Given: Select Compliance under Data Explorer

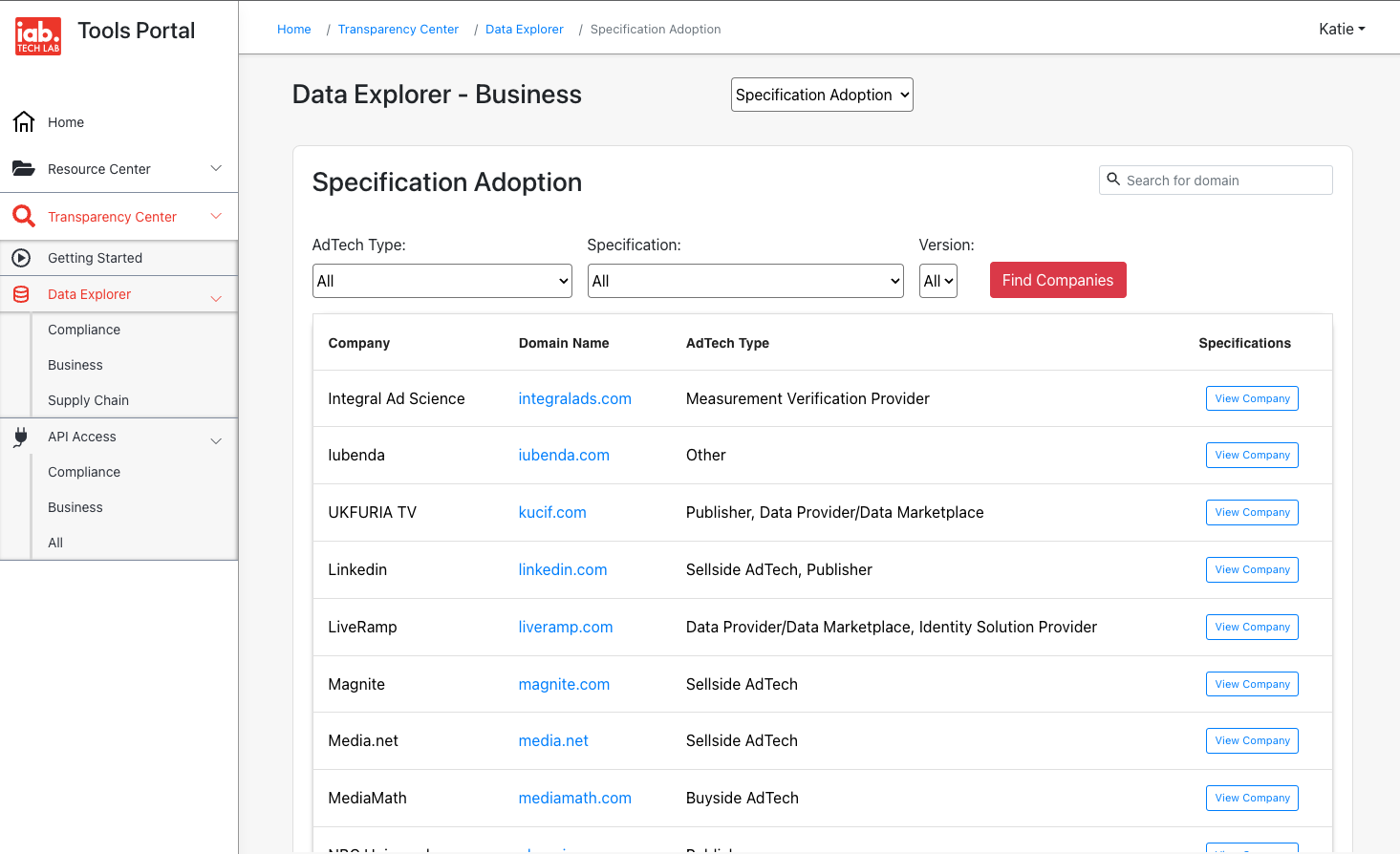Looking at the screenshot, I should 84,330.
